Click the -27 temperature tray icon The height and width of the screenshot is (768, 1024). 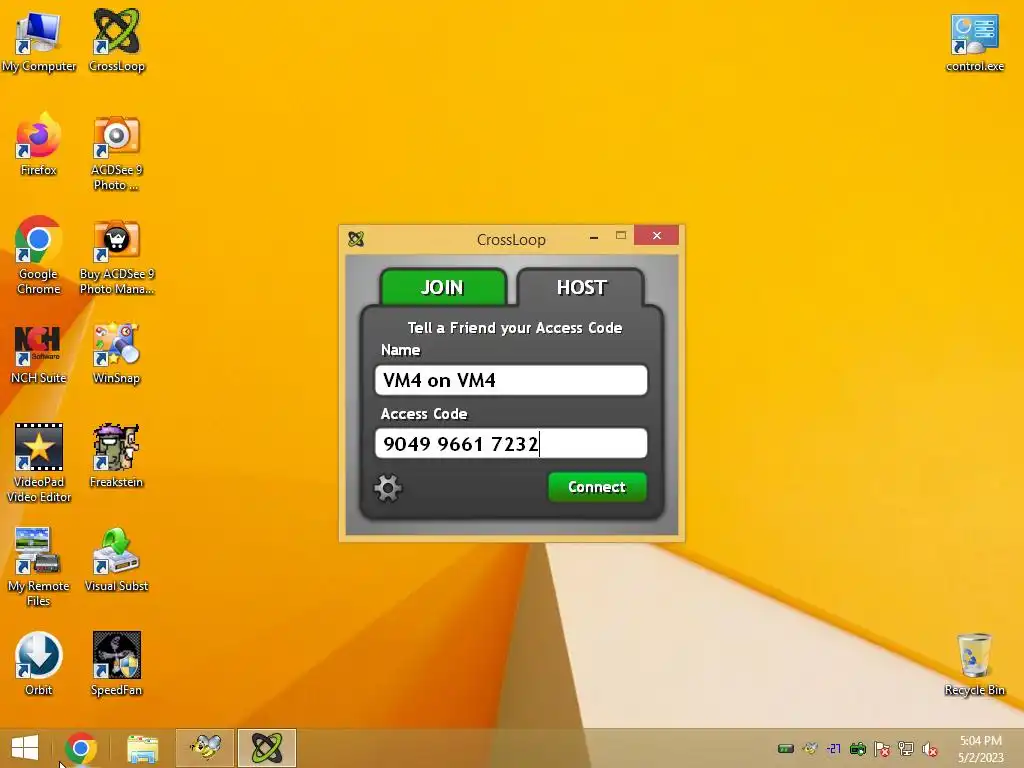click(834, 748)
